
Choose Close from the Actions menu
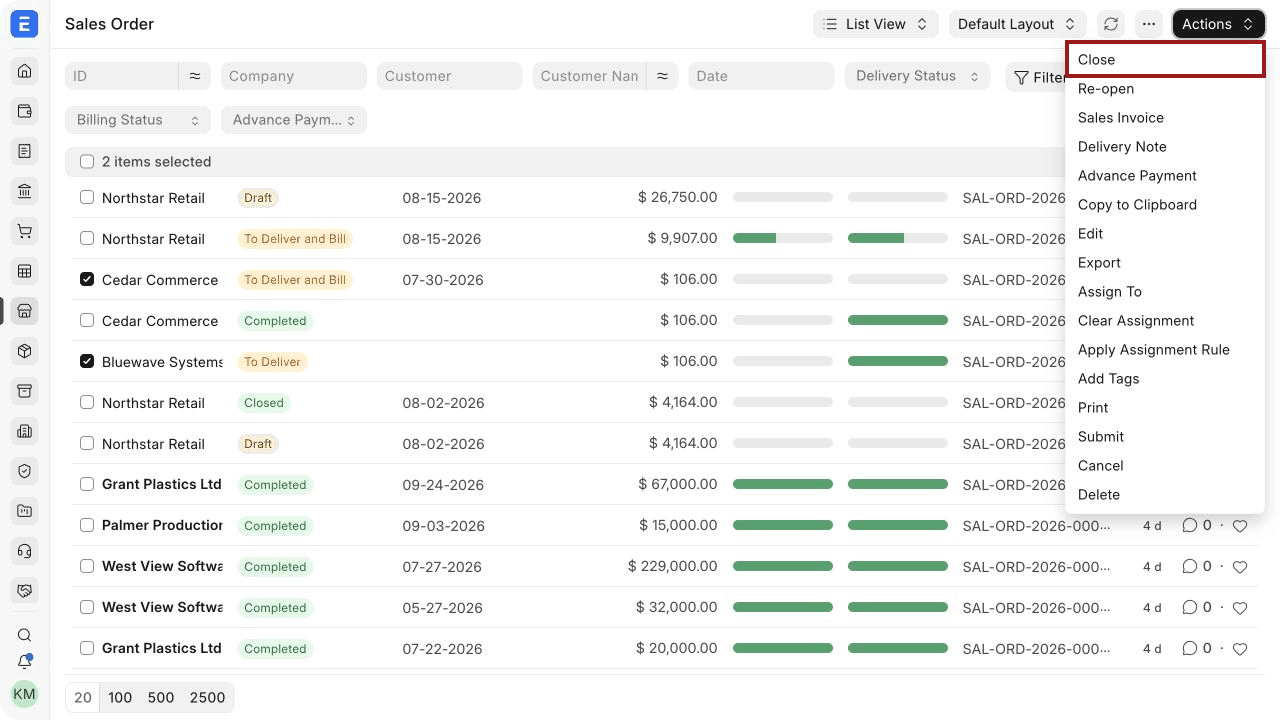pyautogui.click(x=1165, y=60)
